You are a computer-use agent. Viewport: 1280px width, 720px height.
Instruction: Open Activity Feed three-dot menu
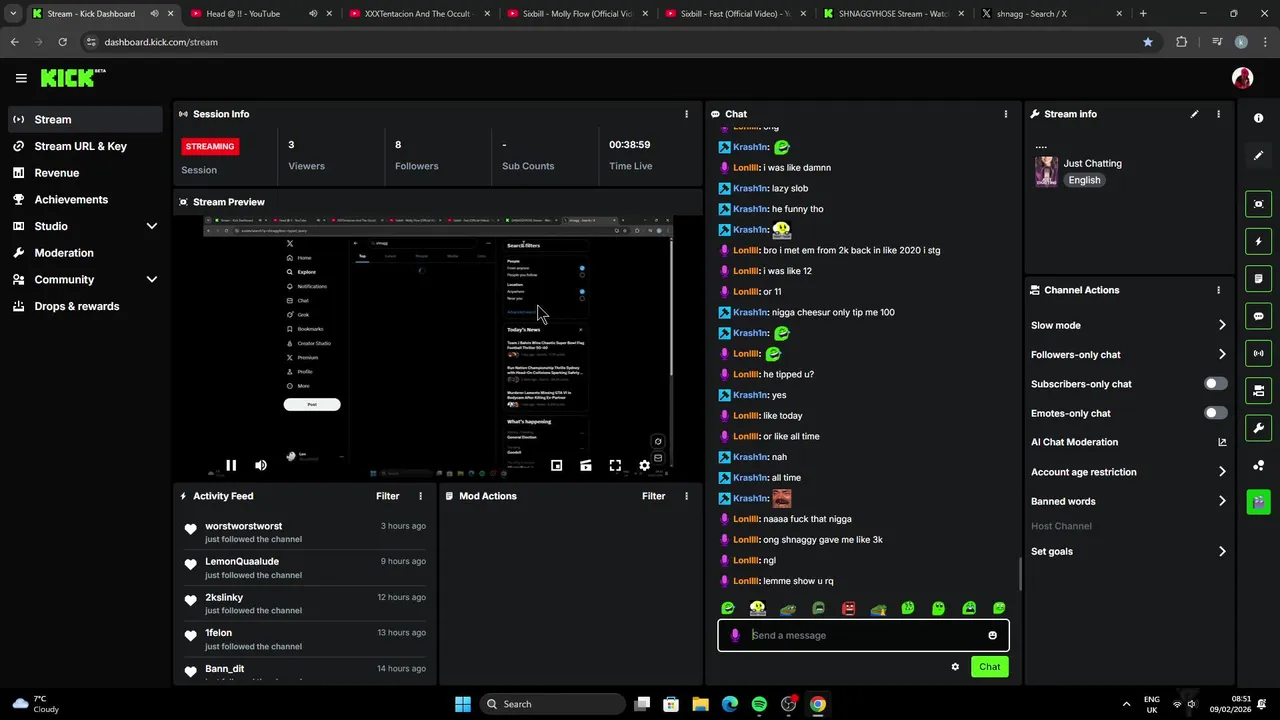(420, 496)
